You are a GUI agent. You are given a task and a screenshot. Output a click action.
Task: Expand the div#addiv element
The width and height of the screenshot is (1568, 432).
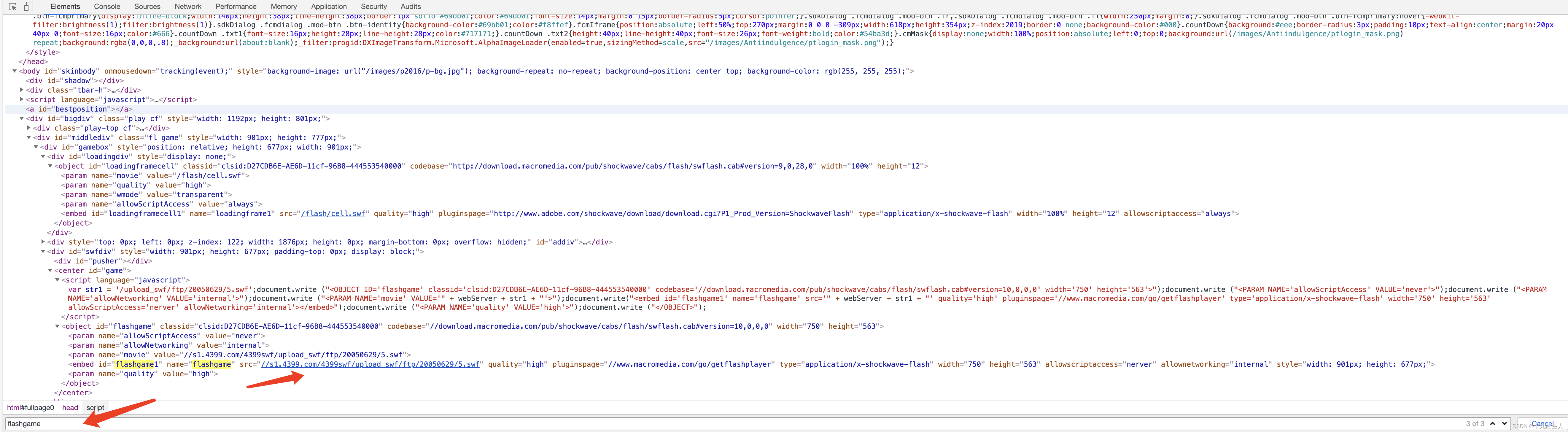click(x=43, y=242)
